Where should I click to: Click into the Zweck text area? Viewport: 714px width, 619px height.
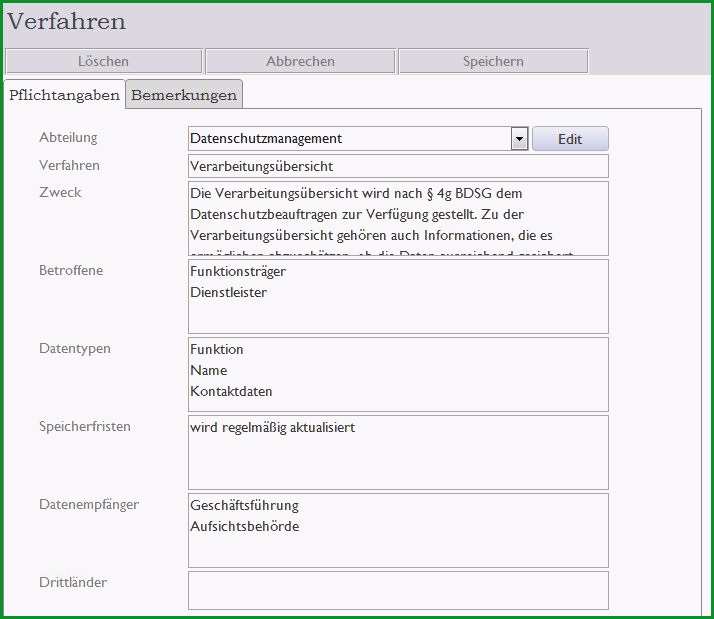398,219
